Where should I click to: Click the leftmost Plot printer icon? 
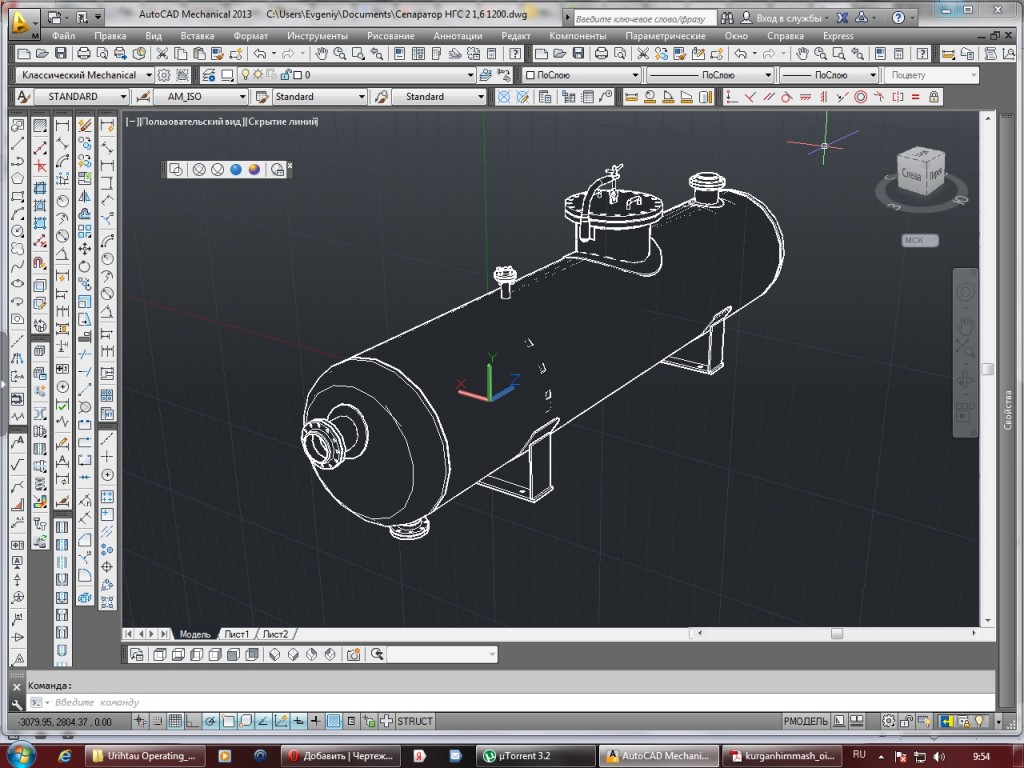tap(84, 54)
